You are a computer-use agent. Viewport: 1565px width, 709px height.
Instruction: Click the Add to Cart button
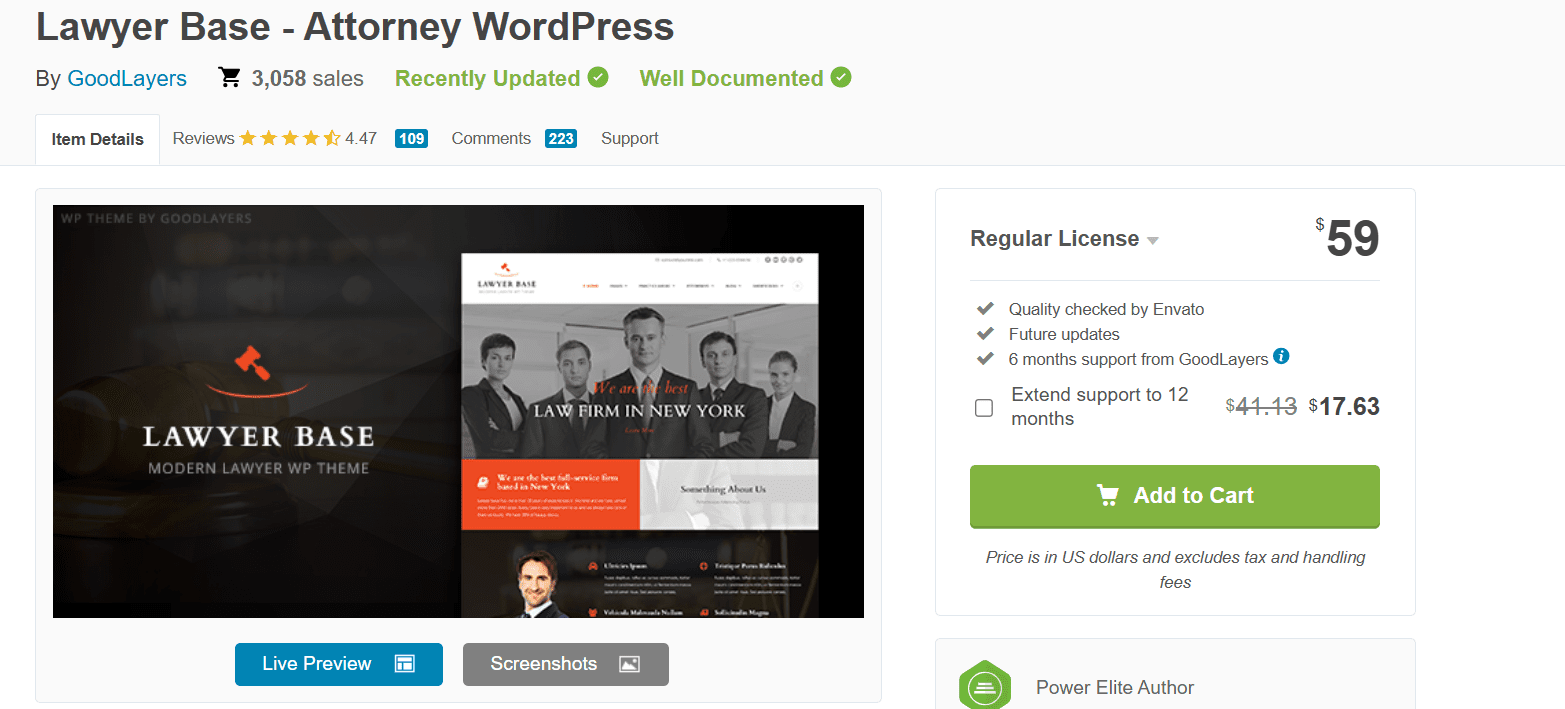(1175, 496)
